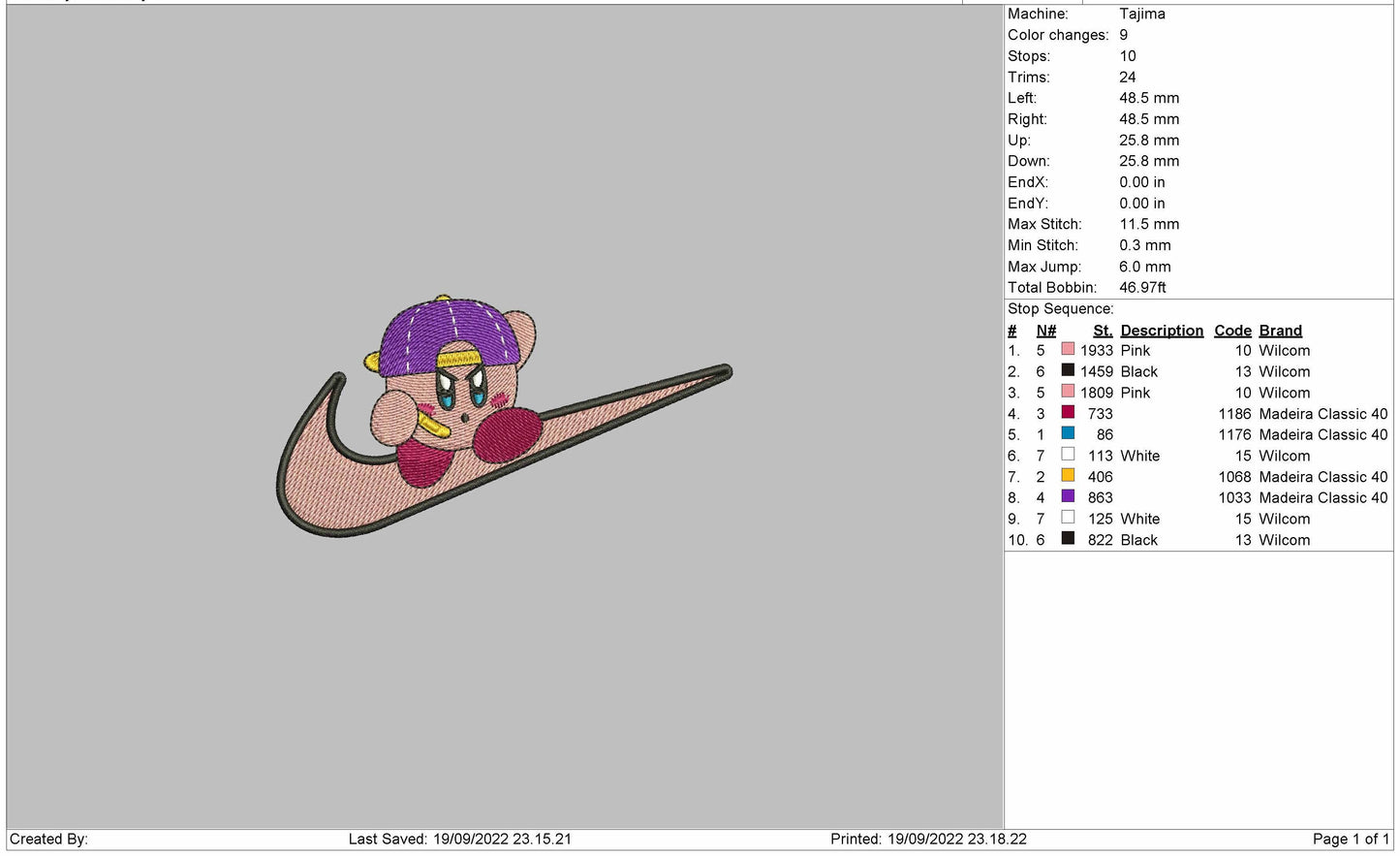Click the Code column header

[x=1232, y=331]
